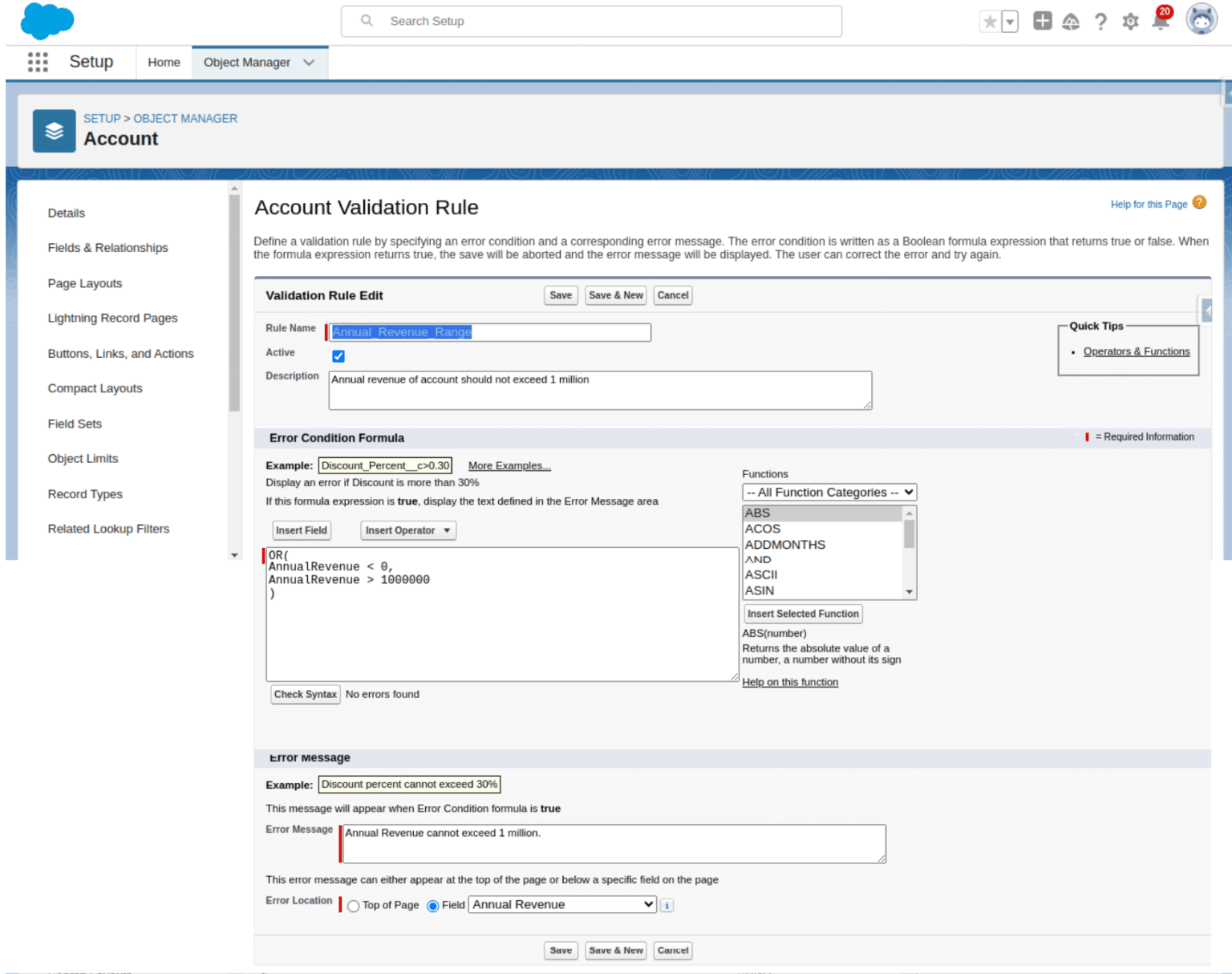Click the Check Syntax button
This screenshot has height=974, width=1232.
[x=305, y=694]
